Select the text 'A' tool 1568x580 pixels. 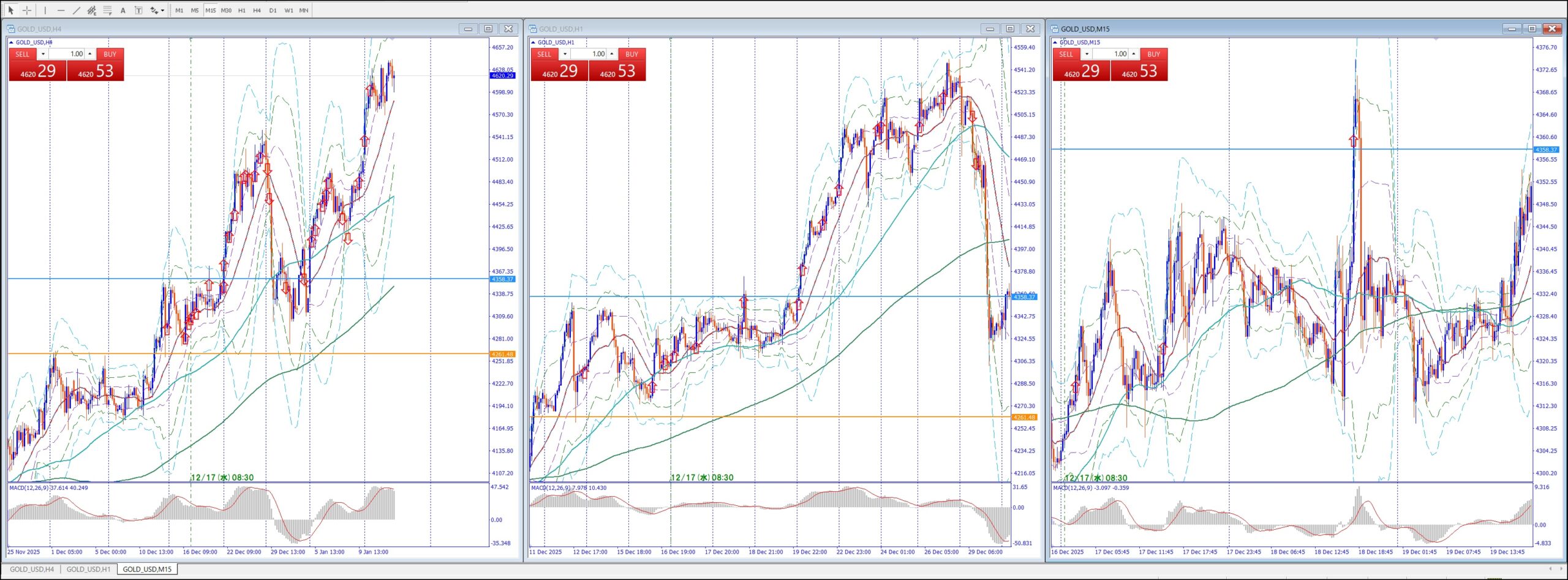pos(123,10)
